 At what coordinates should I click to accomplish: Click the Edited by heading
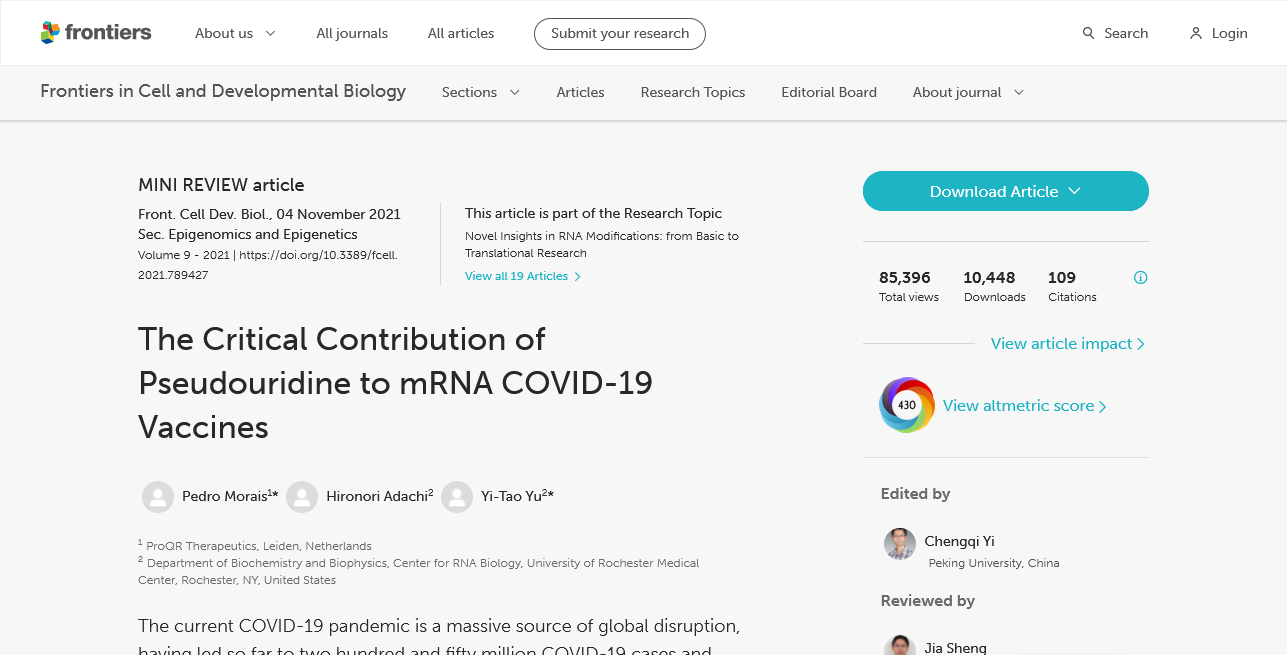pyautogui.click(x=915, y=494)
